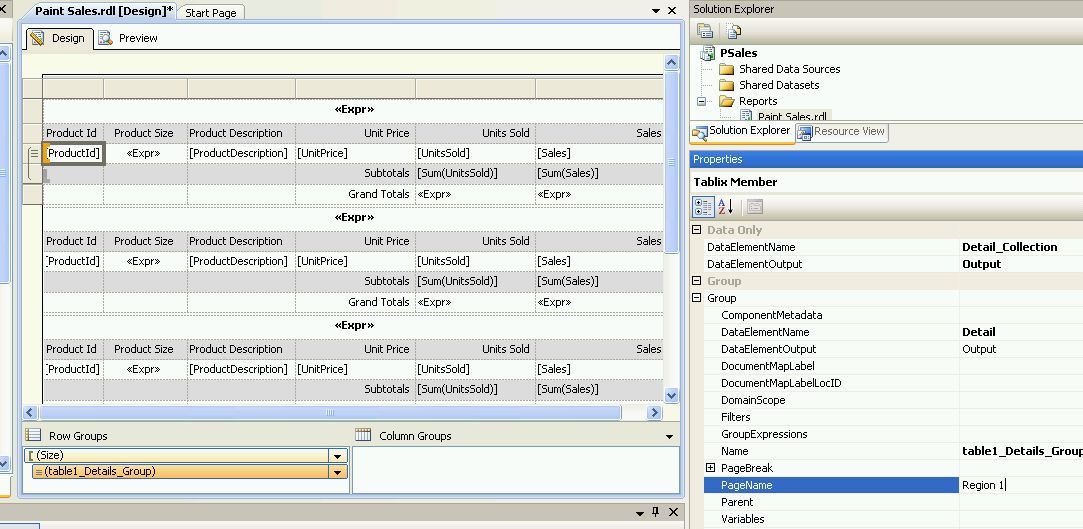Screen dimensions: 1083x529
Task: Click the Column Groups pane icon
Action: (362, 436)
